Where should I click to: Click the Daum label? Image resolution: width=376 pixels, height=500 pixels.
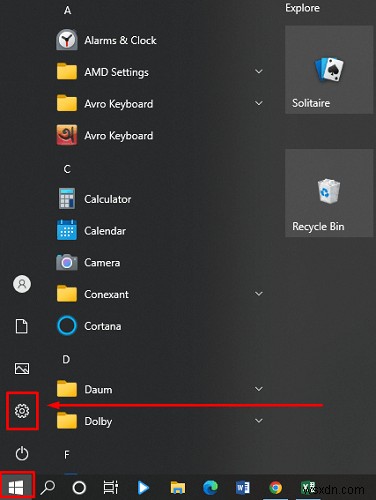click(98, 389)
